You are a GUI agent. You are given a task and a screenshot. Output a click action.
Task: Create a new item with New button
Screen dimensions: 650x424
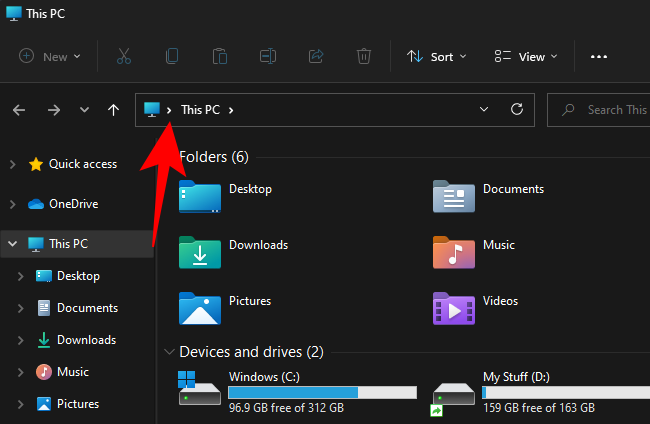[44, 57]
